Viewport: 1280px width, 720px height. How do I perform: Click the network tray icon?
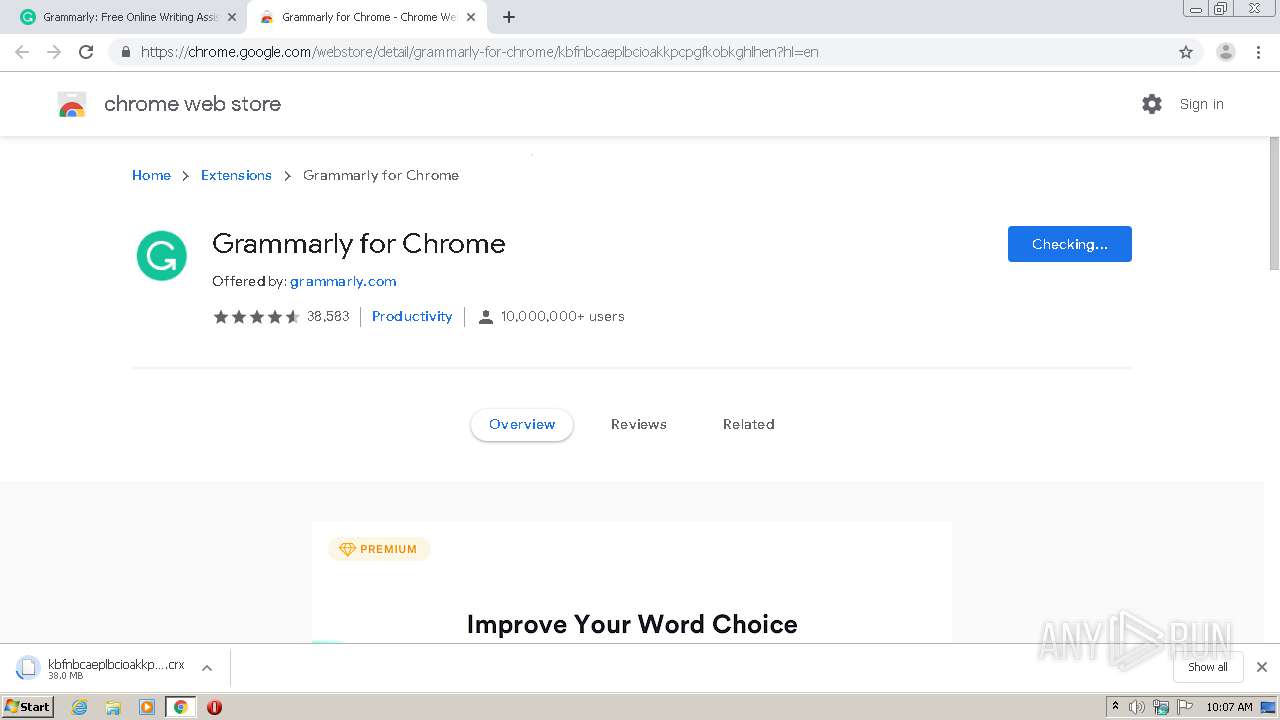pyautogui.click(x=1161, y=707)
